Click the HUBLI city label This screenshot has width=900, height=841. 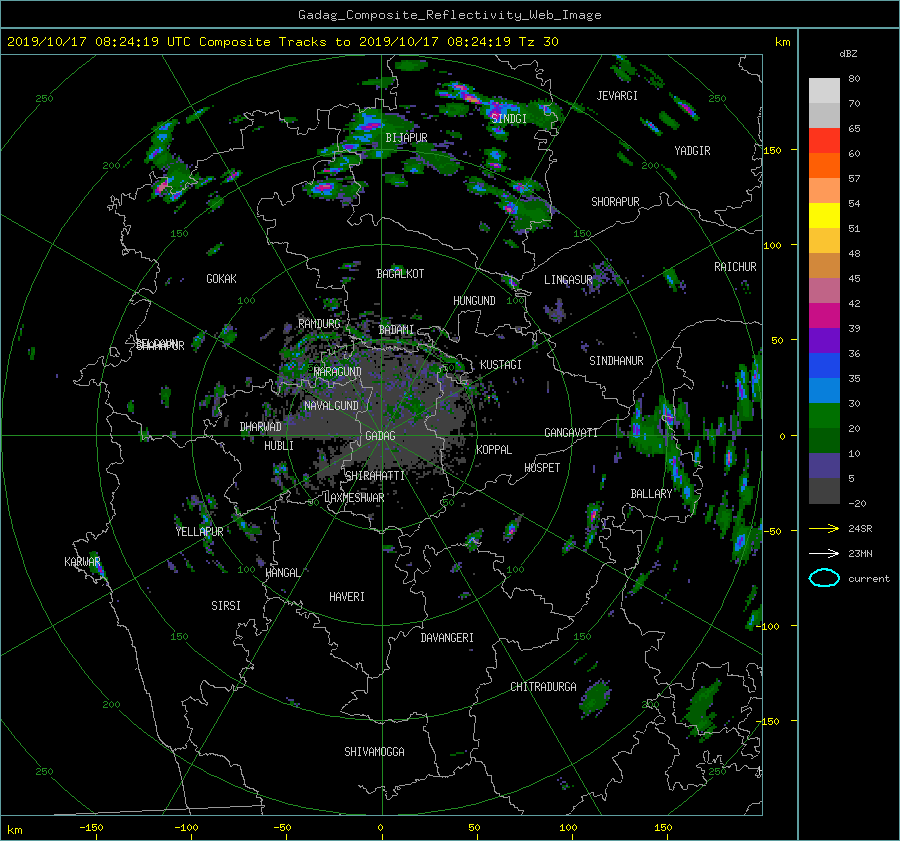click(279, 446)
